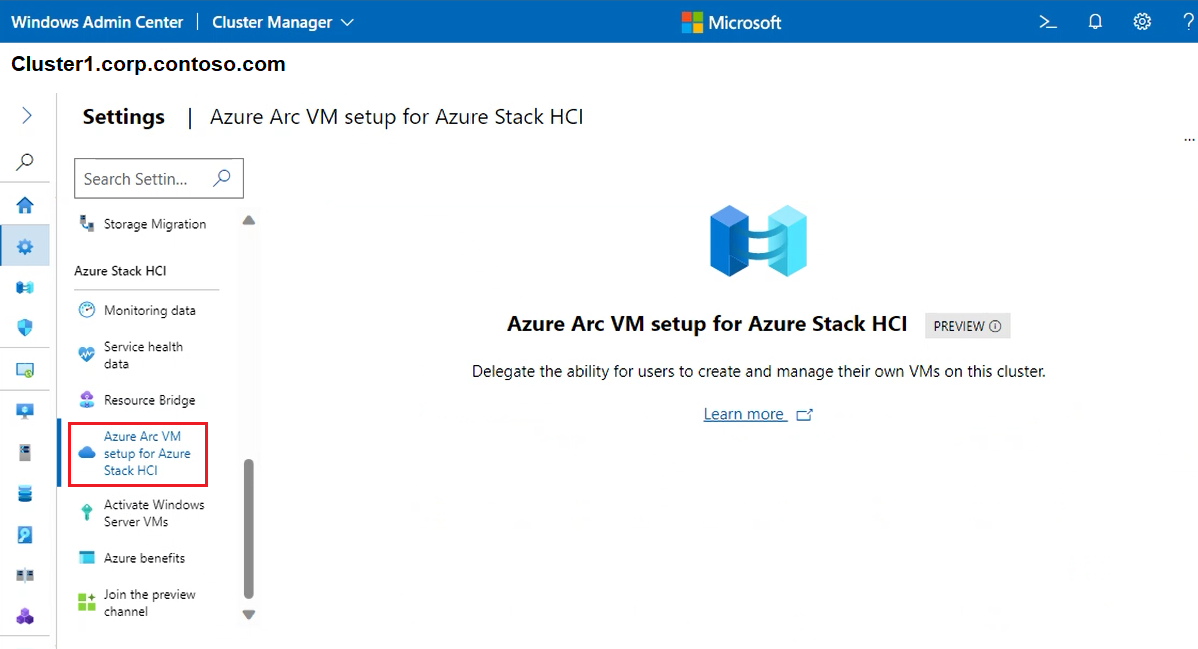Expand the collapsed navigation pane chevron
This screenshot has height=649, width=1198.
(x=25, y=113)
